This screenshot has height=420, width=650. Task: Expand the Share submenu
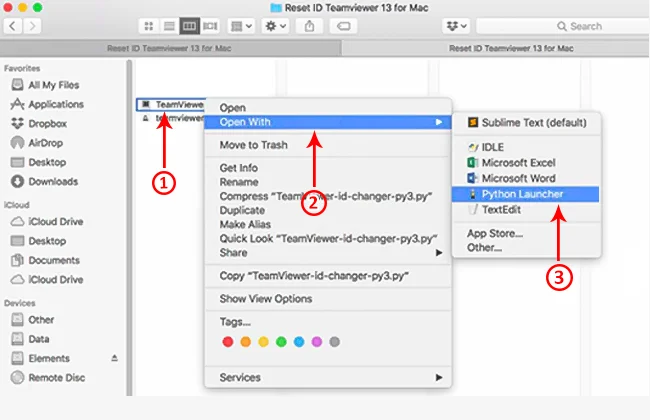click(x=327, y=253)
